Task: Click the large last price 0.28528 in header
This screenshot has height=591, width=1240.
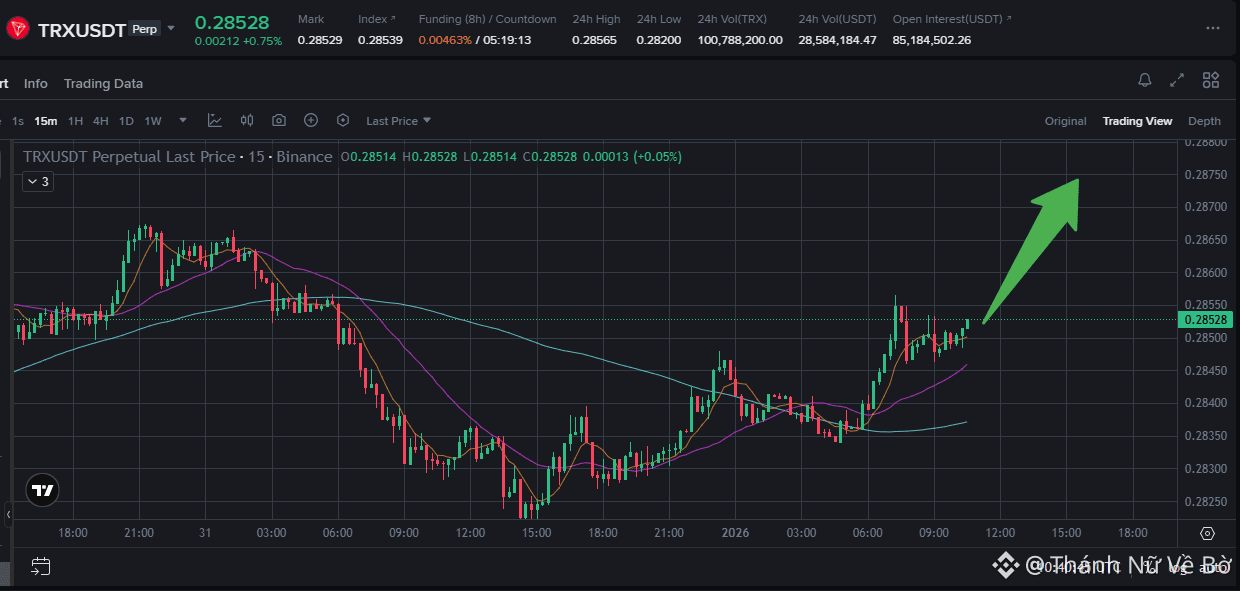Action: coord(232,22)
